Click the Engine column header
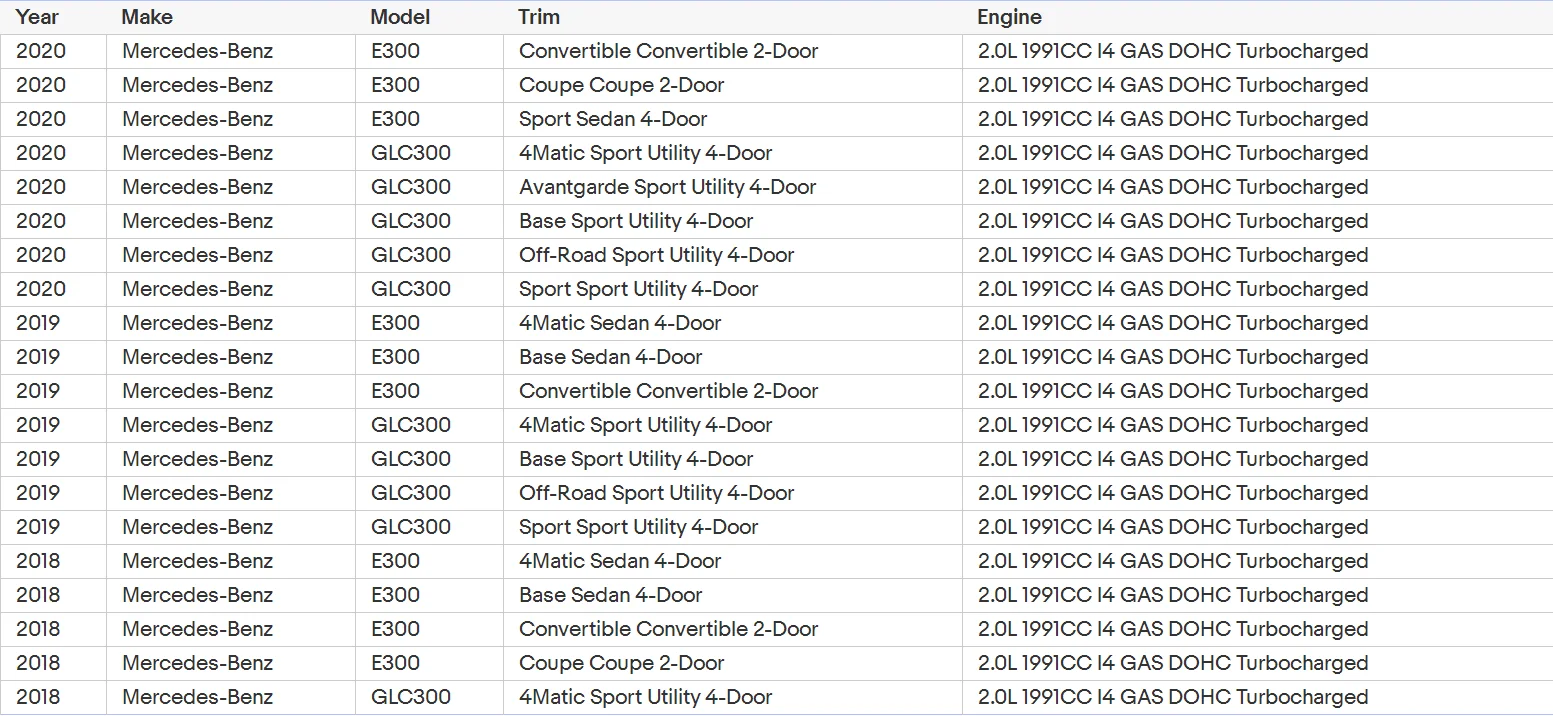The height and width of the screenshot is (716, 1553). (x=1009, y=17)
